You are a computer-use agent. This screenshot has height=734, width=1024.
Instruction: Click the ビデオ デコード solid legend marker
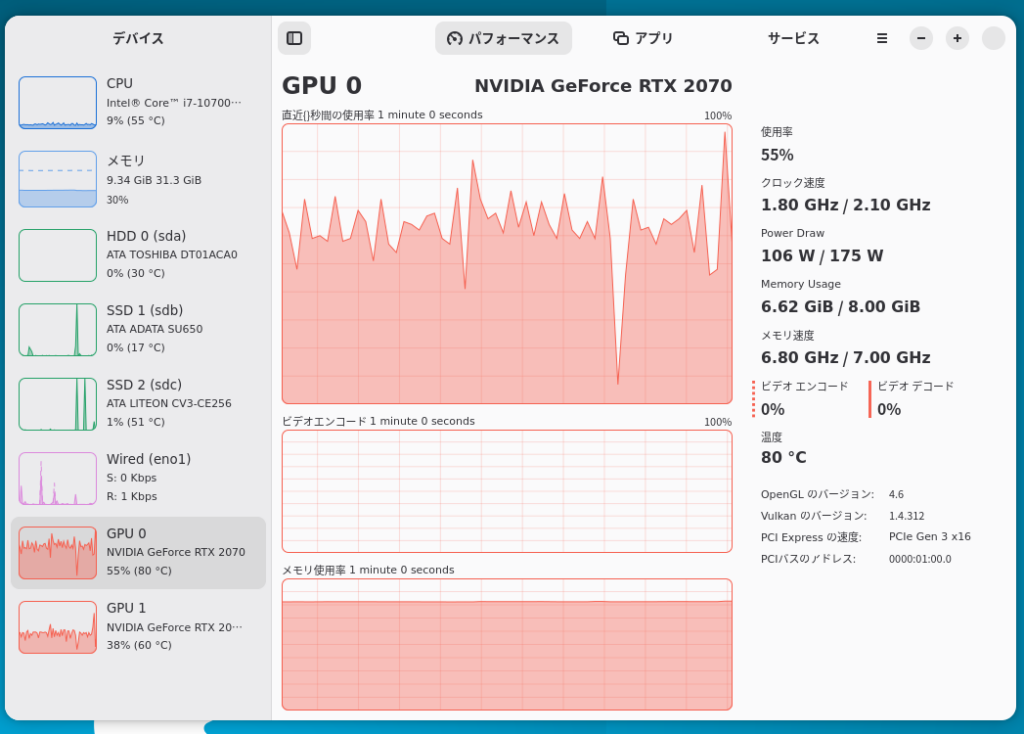pos(870,399)
